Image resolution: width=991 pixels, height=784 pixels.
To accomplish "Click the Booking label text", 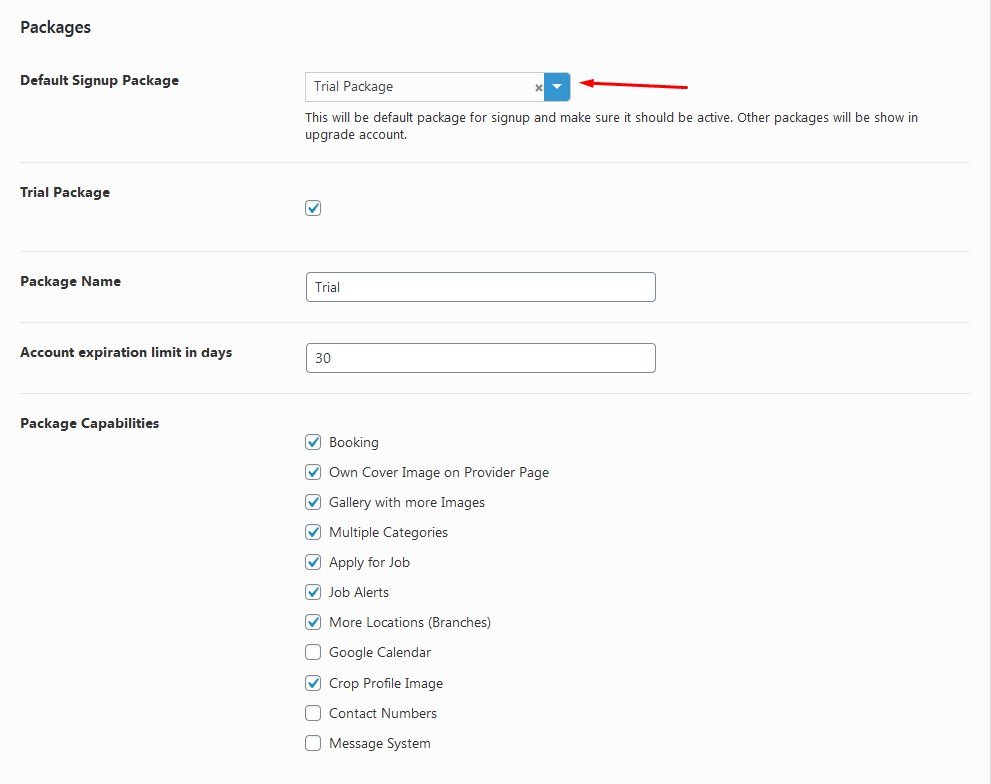I will (354, 443).
